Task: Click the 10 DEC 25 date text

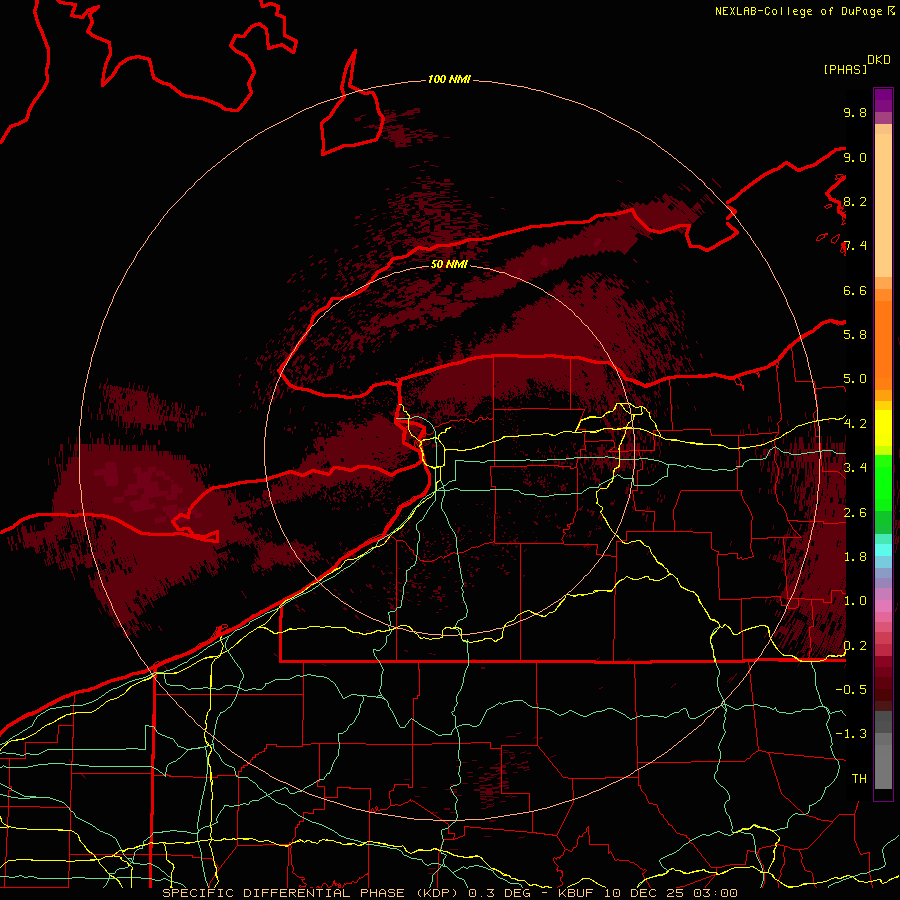Action: click(x=646, y=893)
